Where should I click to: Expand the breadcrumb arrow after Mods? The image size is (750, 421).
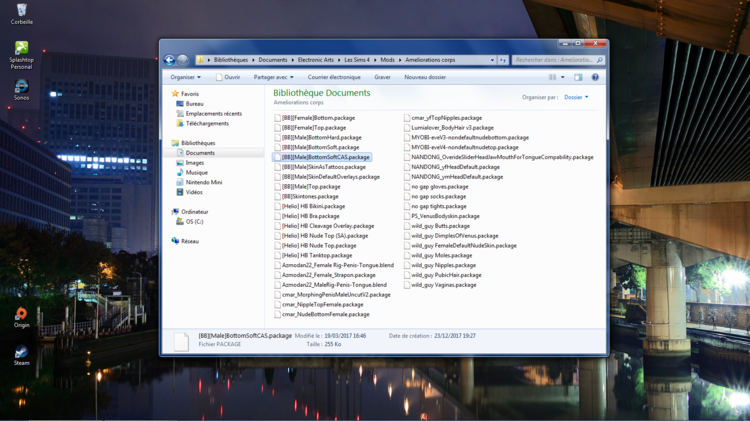point(400,60)
